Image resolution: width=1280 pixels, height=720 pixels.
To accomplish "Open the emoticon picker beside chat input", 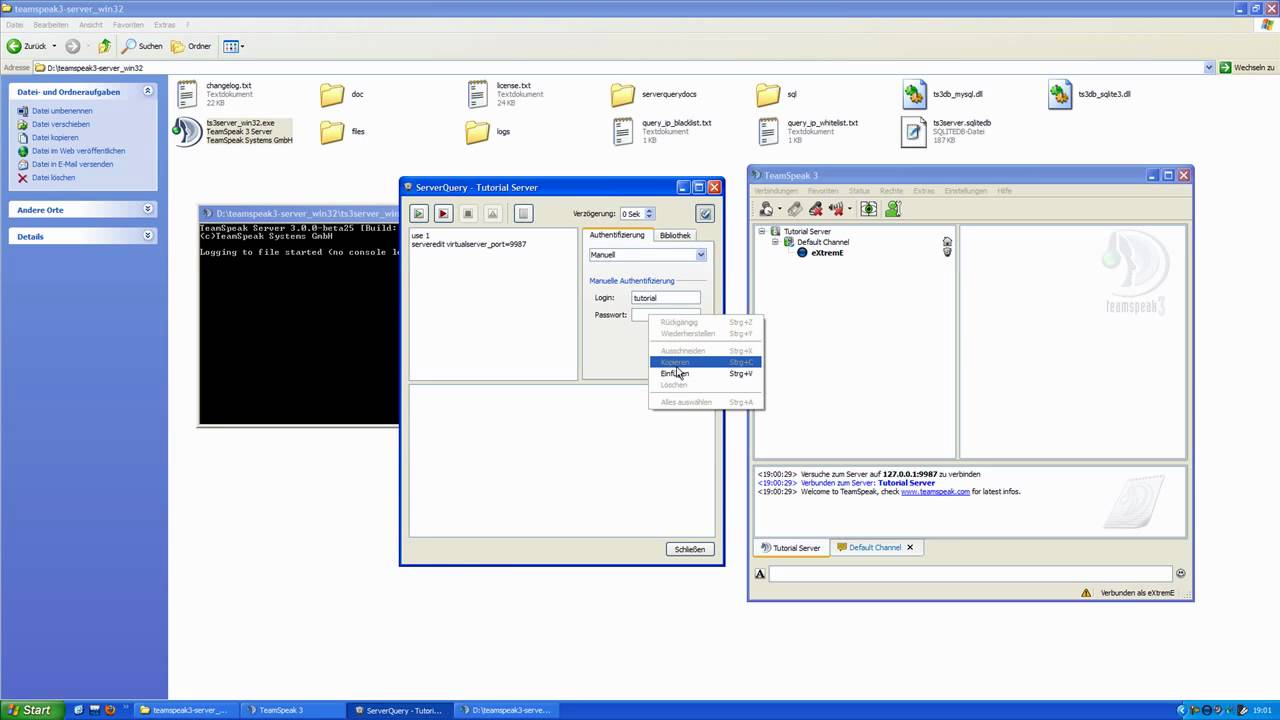I will tap(1180, 574).
